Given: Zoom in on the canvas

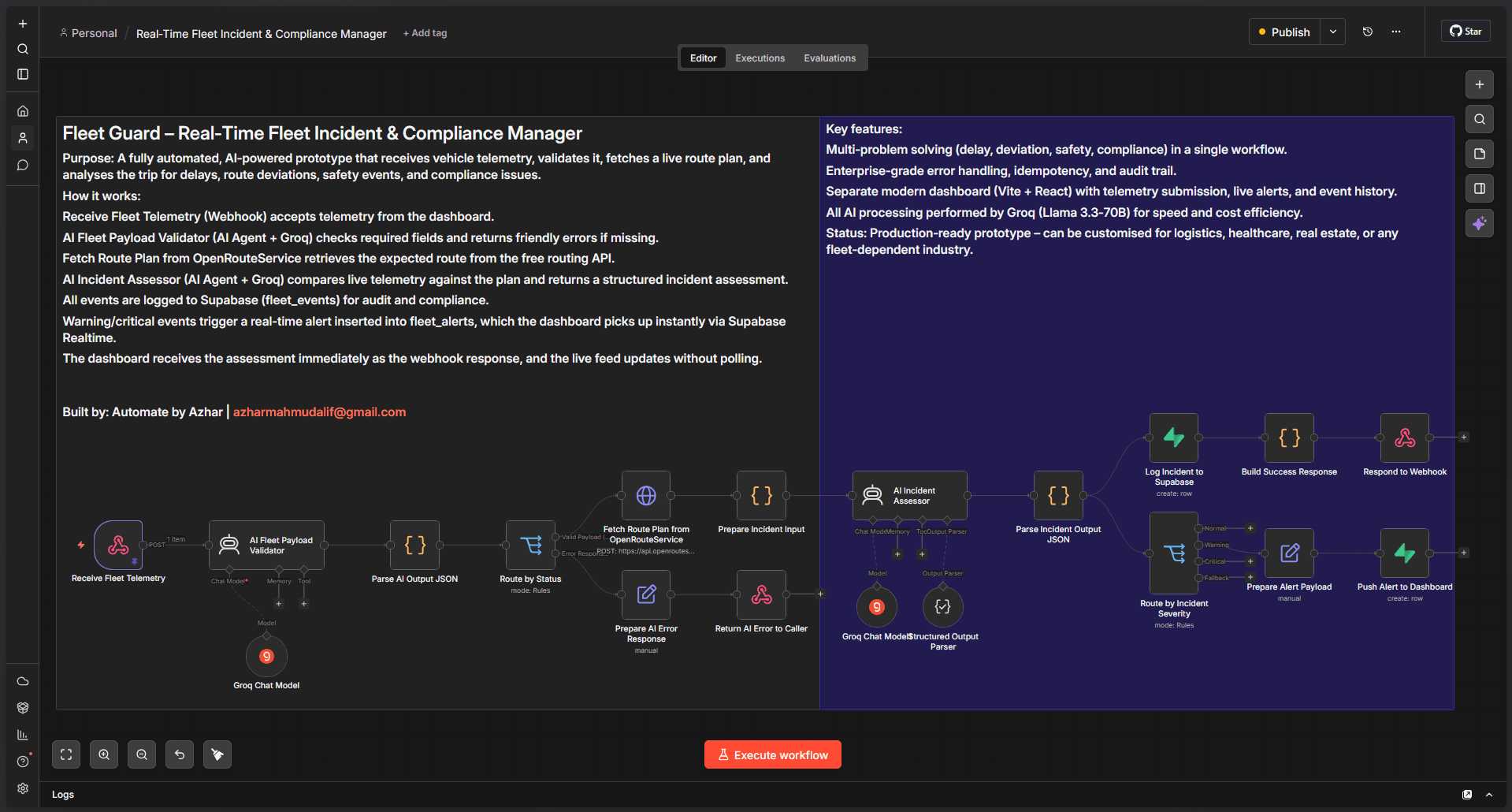Looking at the screenshot, I should [104, 754].
